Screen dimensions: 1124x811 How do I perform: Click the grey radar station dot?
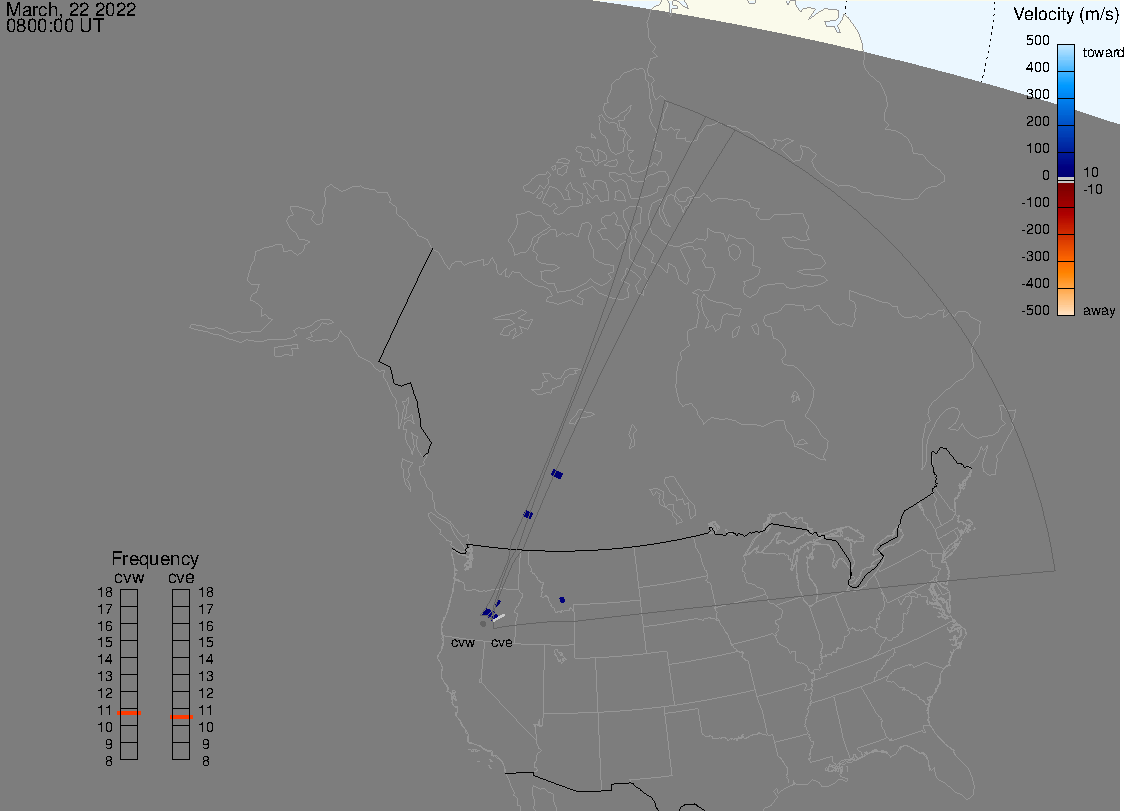[x=483, y=623]
